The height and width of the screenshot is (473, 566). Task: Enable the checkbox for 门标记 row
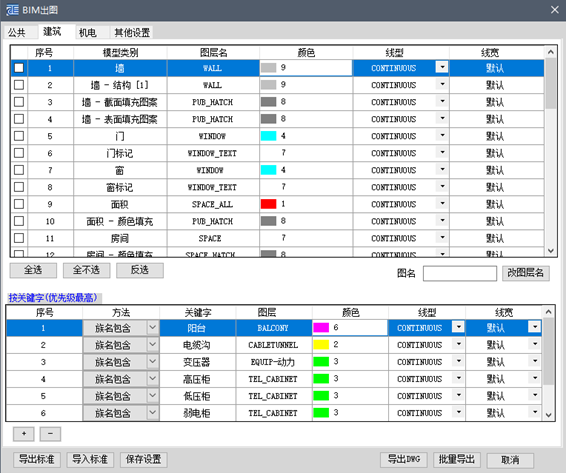19,153
